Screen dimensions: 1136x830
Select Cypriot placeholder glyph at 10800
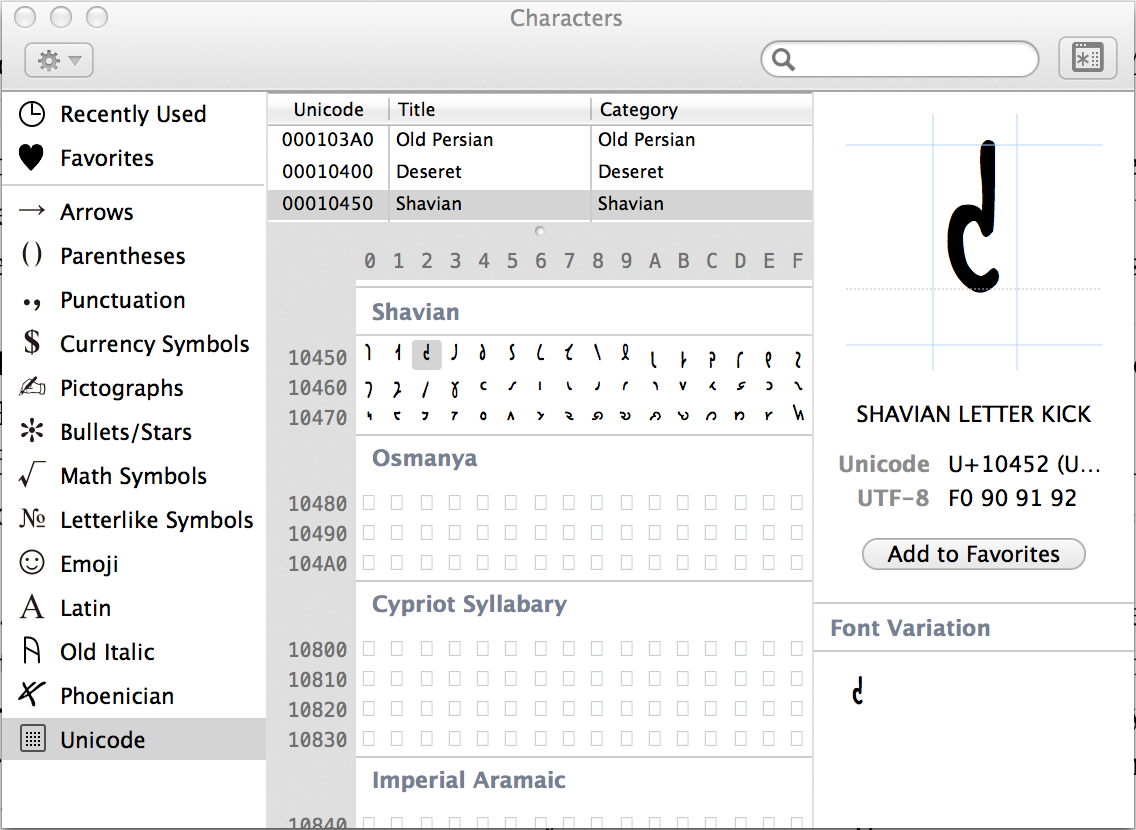(x=369, y=648)
